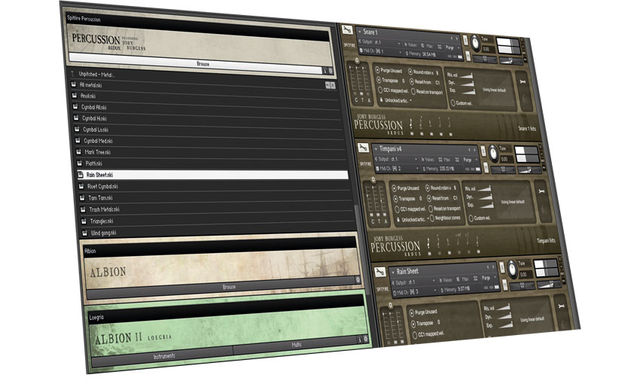Enable Custom vel. in Timpani v4
Image resolution: width=640 pixels, height=390 pixels.
click(x=471, y=219)
